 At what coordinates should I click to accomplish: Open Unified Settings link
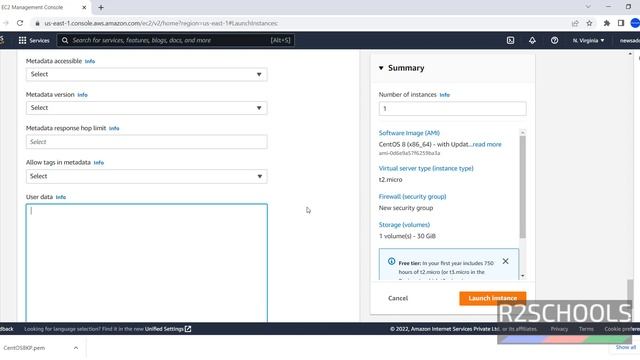click(168, 329)
